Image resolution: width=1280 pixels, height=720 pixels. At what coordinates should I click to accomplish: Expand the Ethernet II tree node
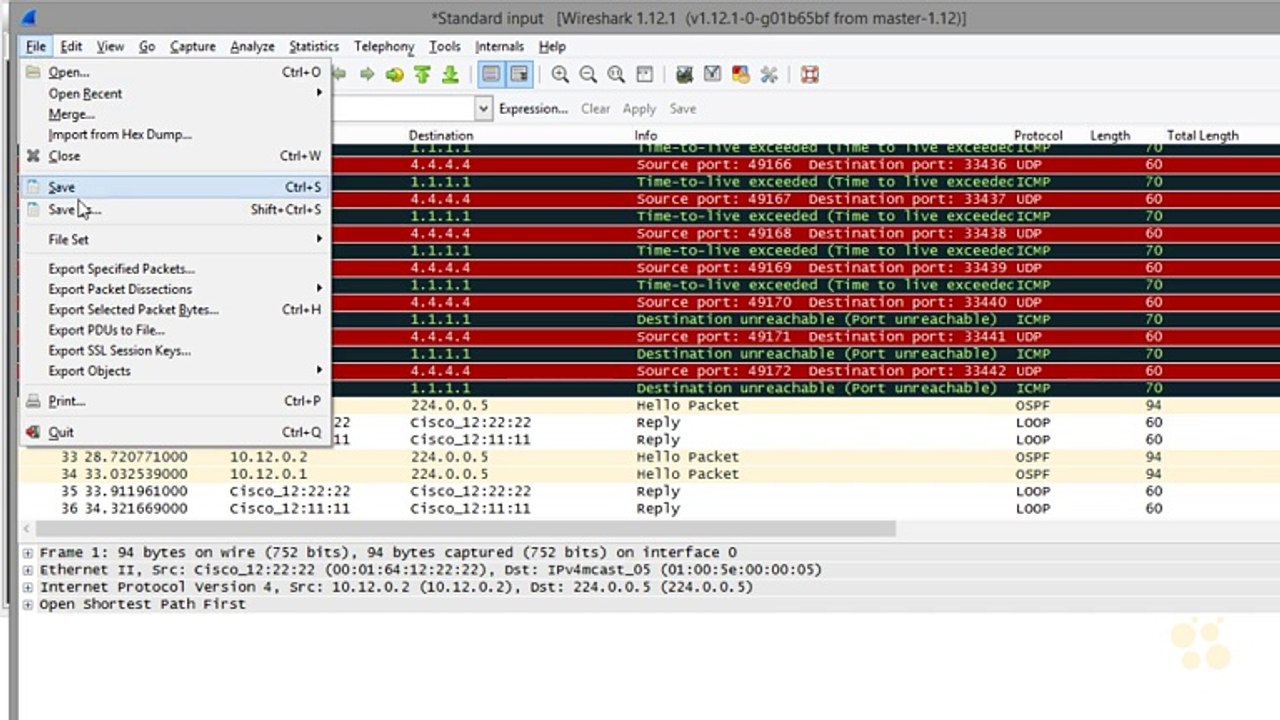[x=28, y=570]
